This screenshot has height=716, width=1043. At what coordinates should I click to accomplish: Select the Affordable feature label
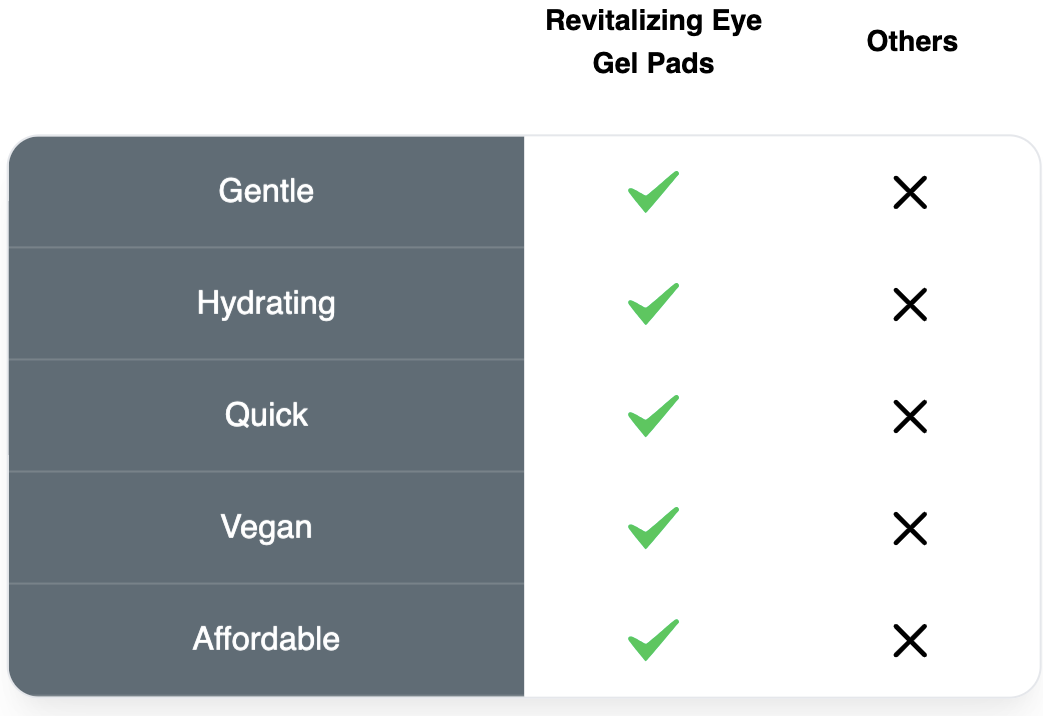(266, 639)
